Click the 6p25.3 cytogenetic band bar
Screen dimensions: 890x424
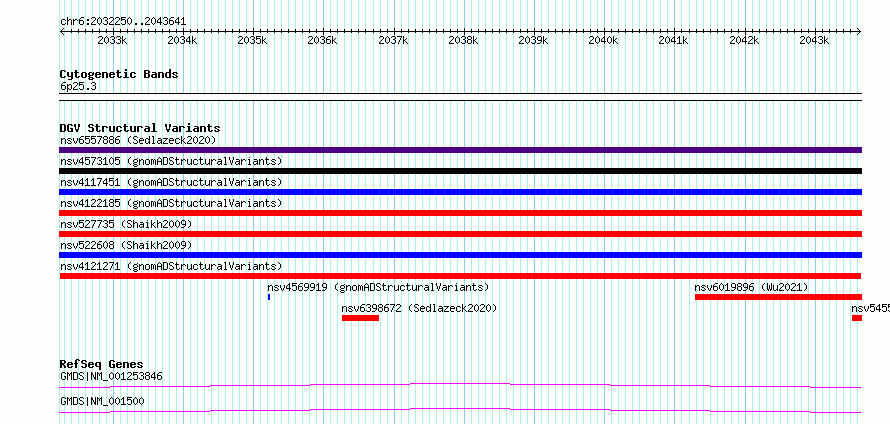460,97
